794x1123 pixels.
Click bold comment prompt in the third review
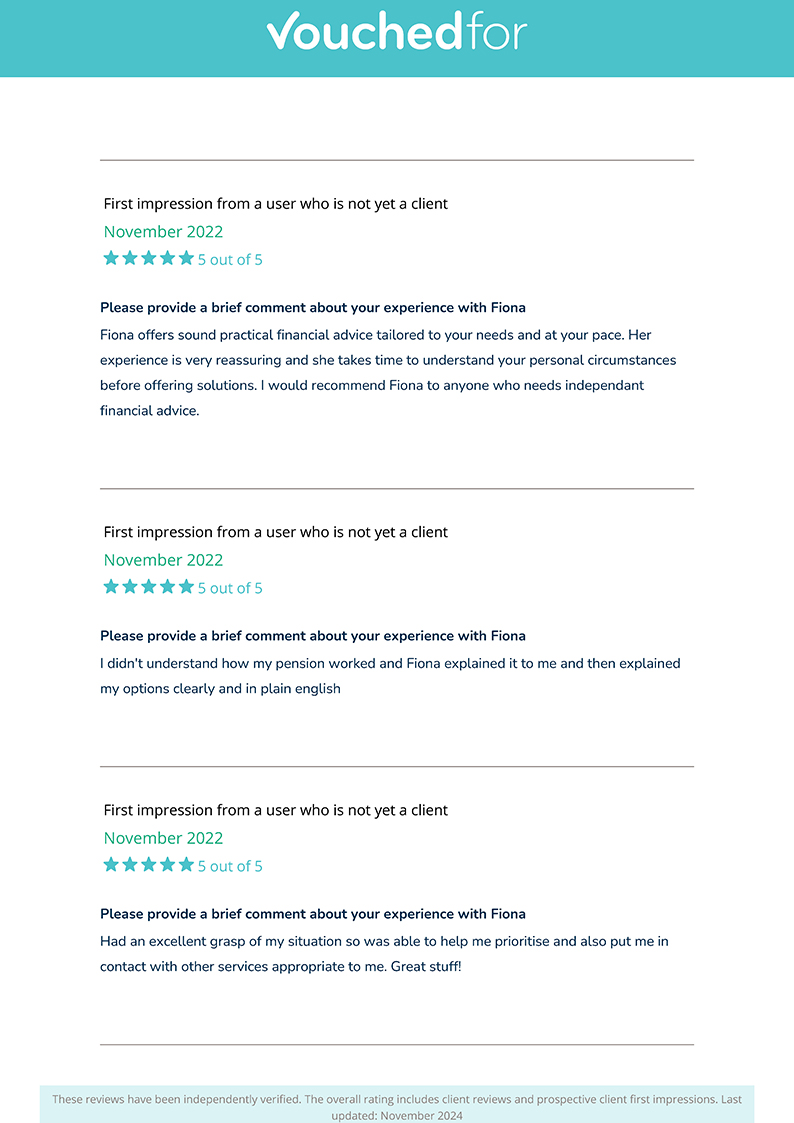click(x=313, y=914)
